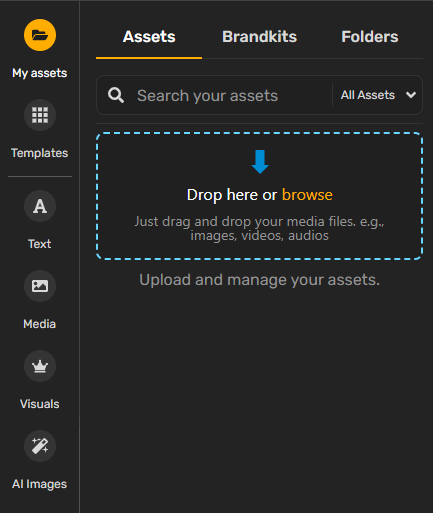Open the Visuals crown icon
The height and width of the screenshot is (513, 433).
tap(40, 366)
